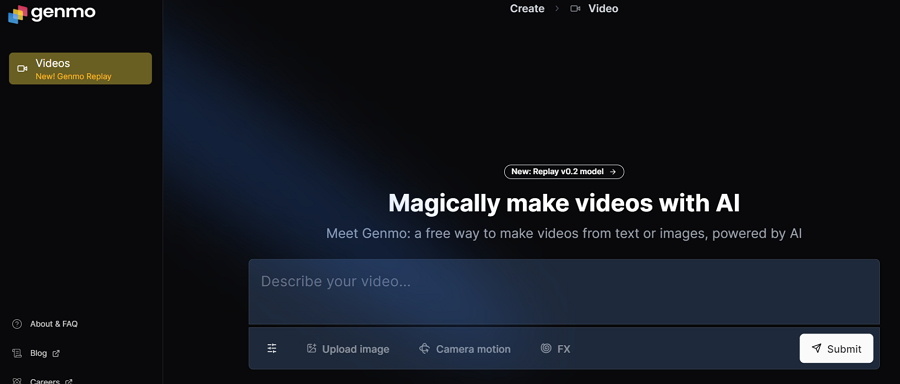Click the camera icon in the breadcrumb

point(575,9)
